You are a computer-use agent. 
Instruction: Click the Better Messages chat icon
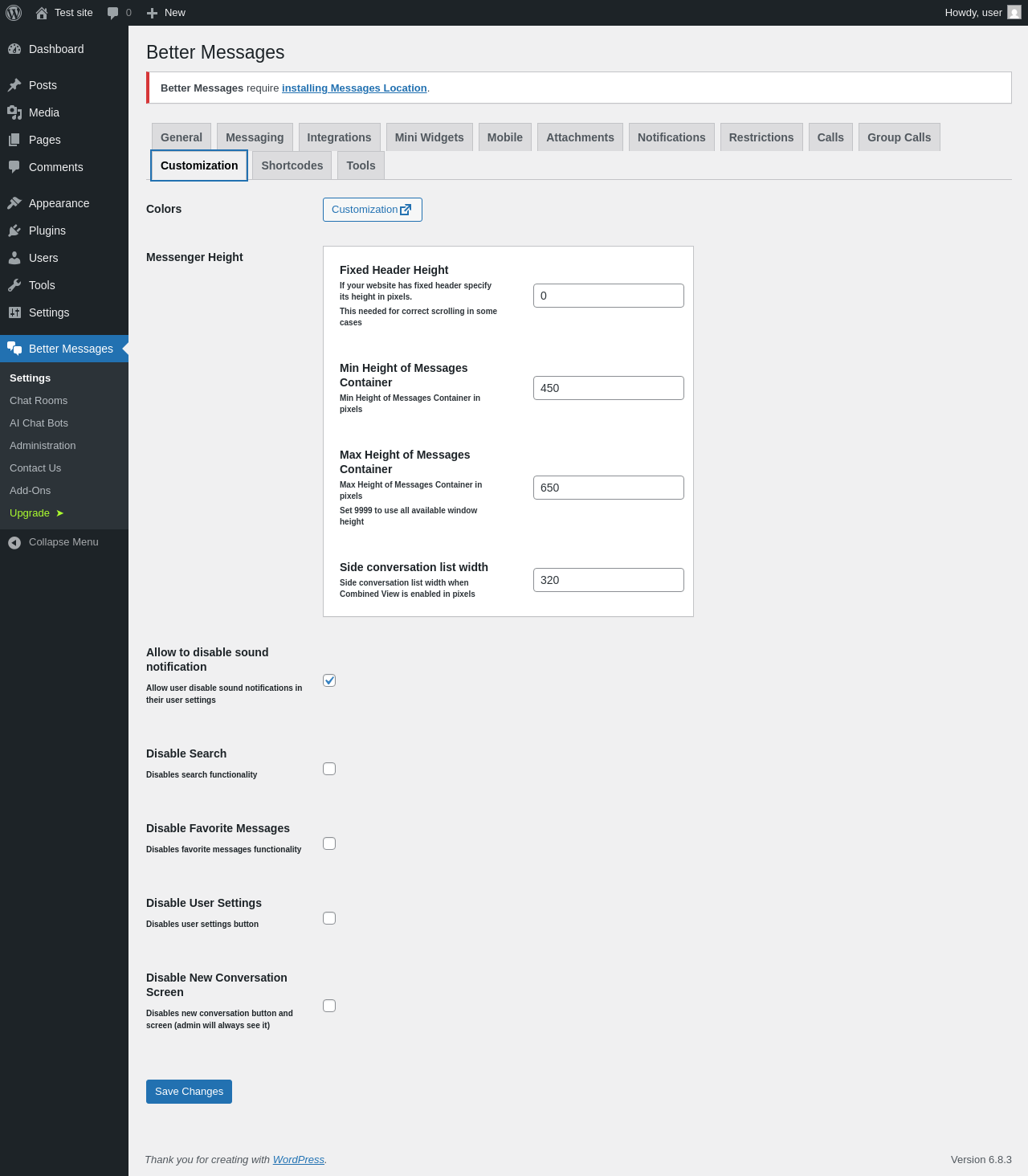14,349
